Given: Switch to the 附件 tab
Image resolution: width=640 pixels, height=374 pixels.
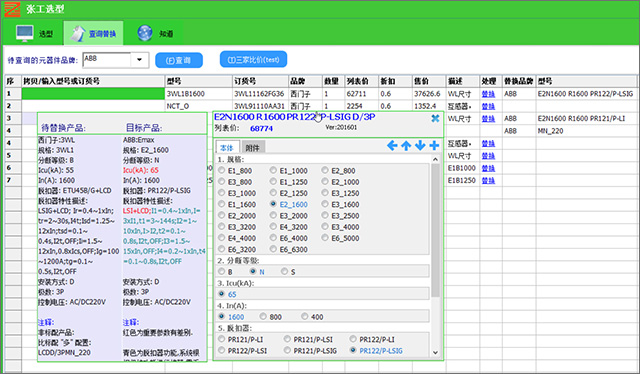Looking at the screenshot, I should click(x=253, y=147).
